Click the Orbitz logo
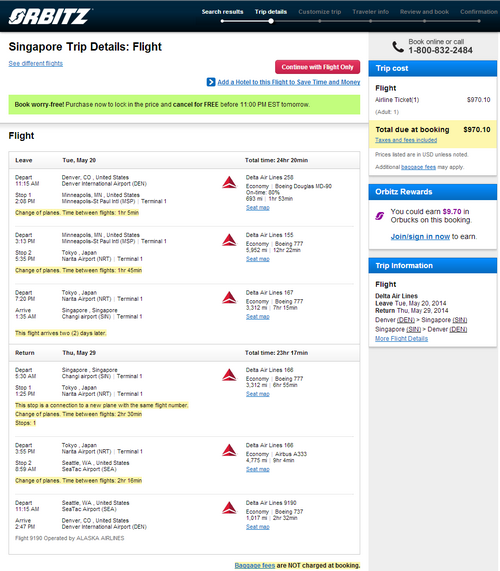Viewport: 500px width, 571px height. coord(50,16)
